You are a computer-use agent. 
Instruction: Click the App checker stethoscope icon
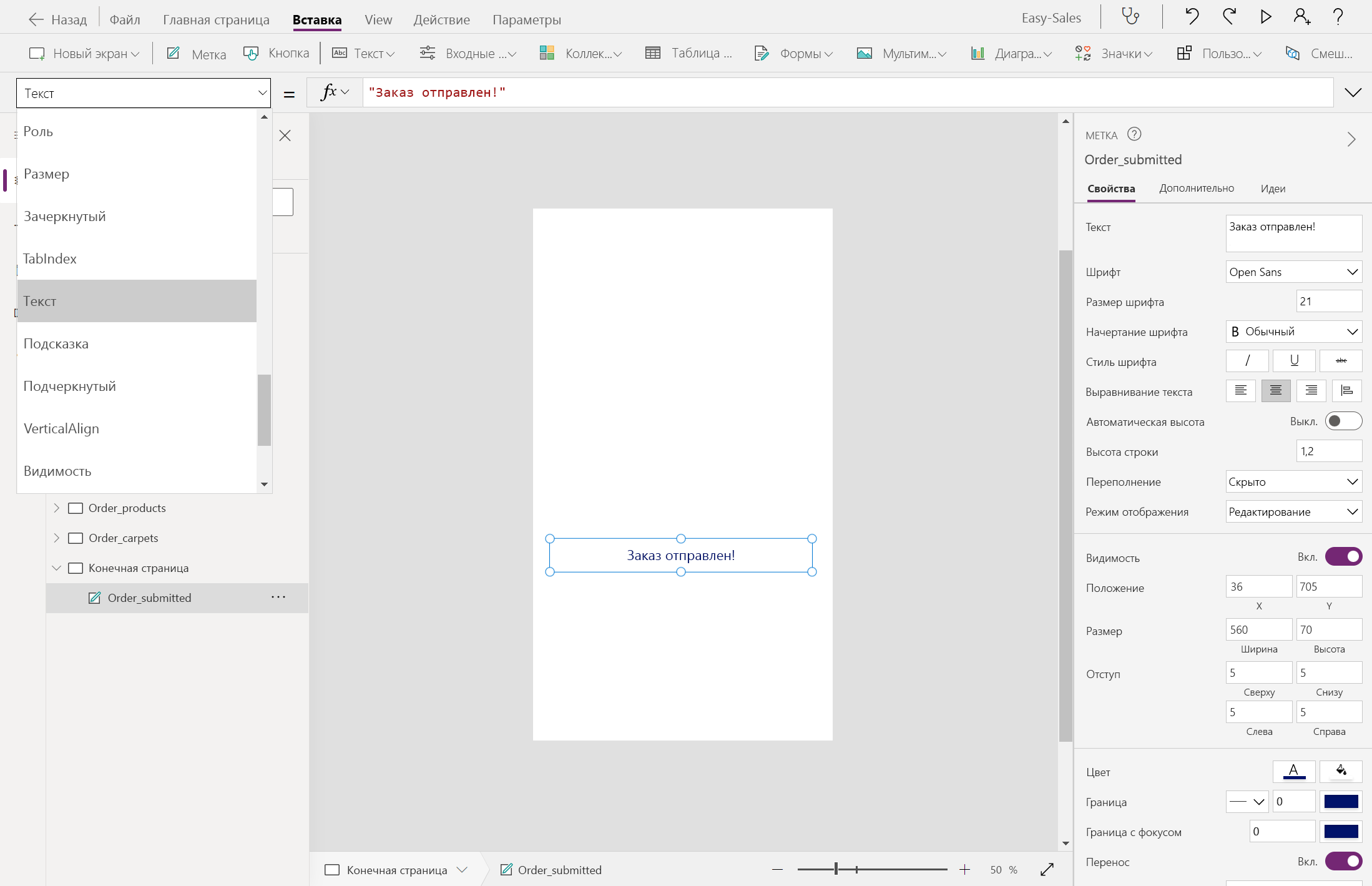point(1130,17)
